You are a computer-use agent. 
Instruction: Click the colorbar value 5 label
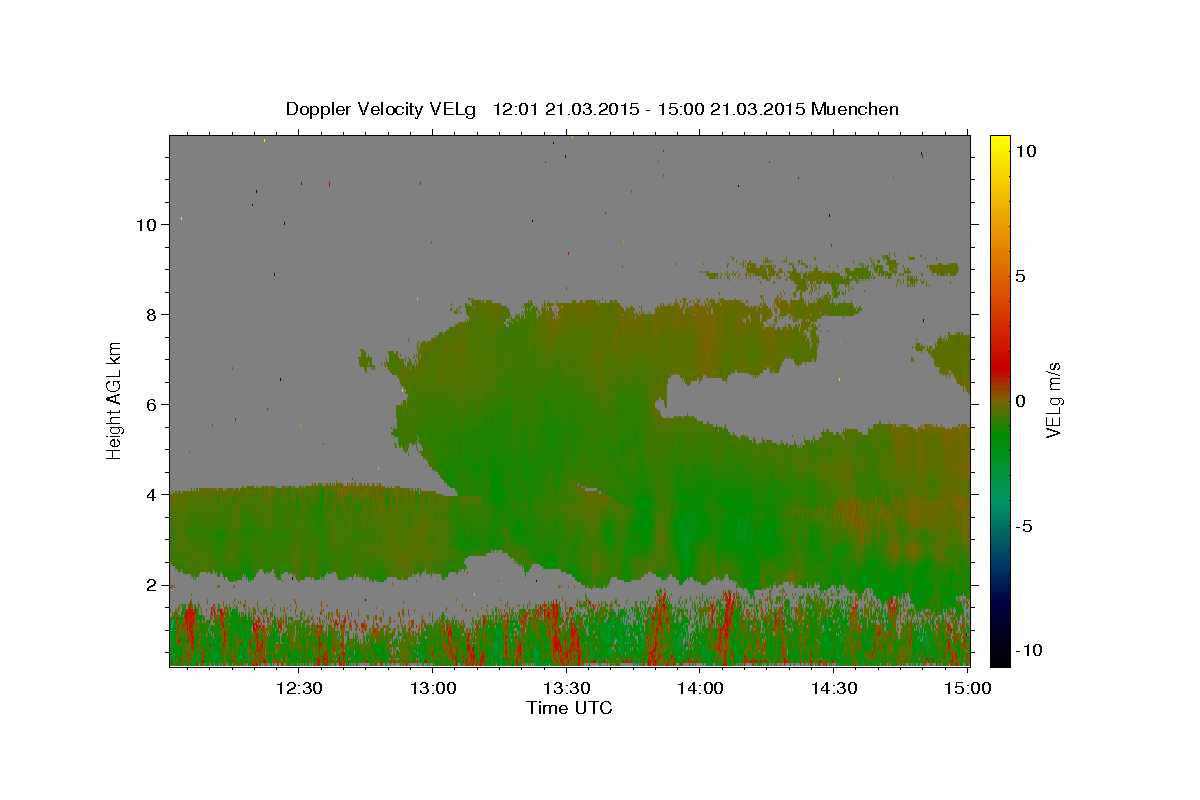pyautogui.click(x=1020, y=275)
